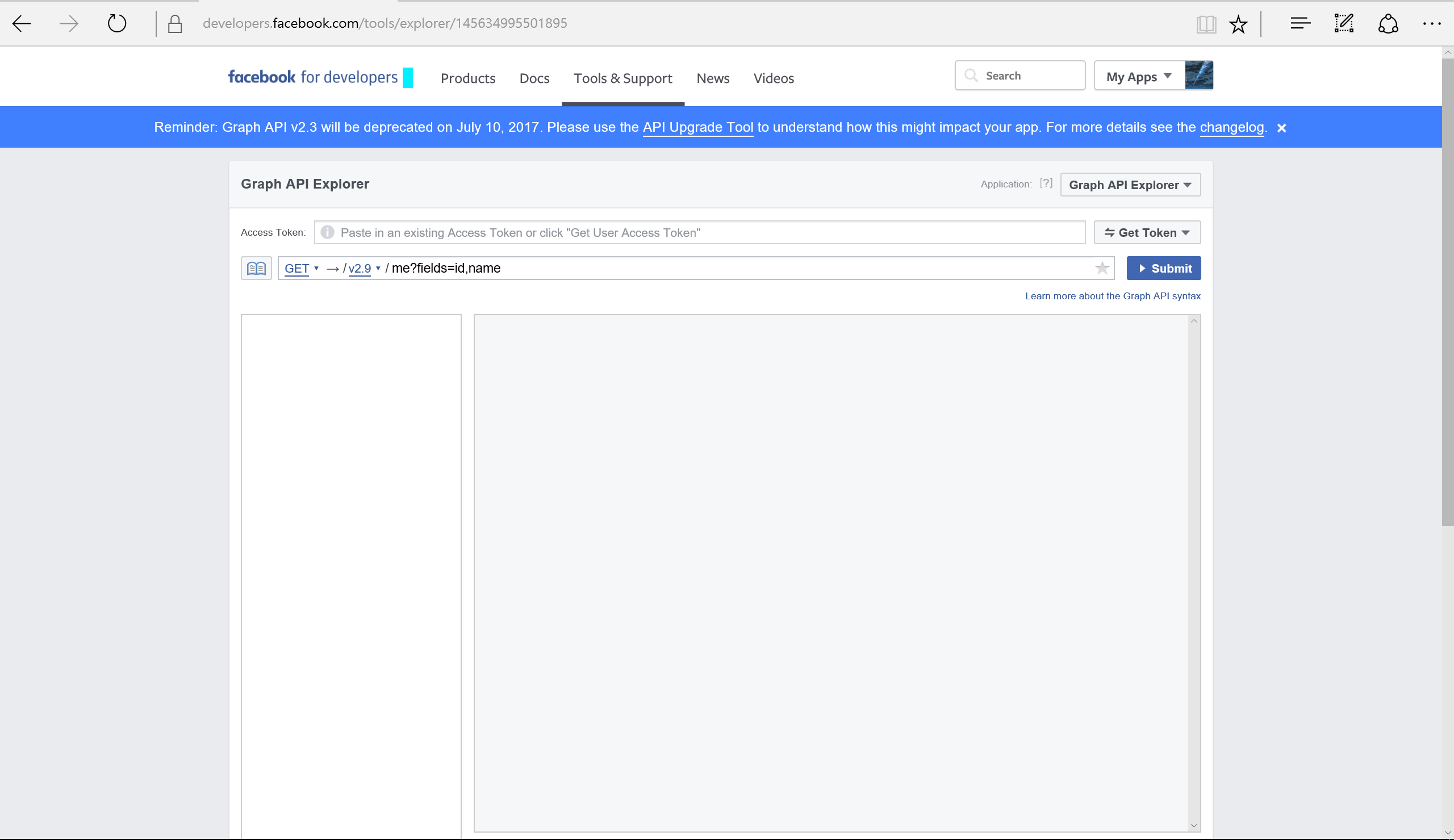Open the Docs menu item
Screen dimensions: 1454x840
point(534,78)
